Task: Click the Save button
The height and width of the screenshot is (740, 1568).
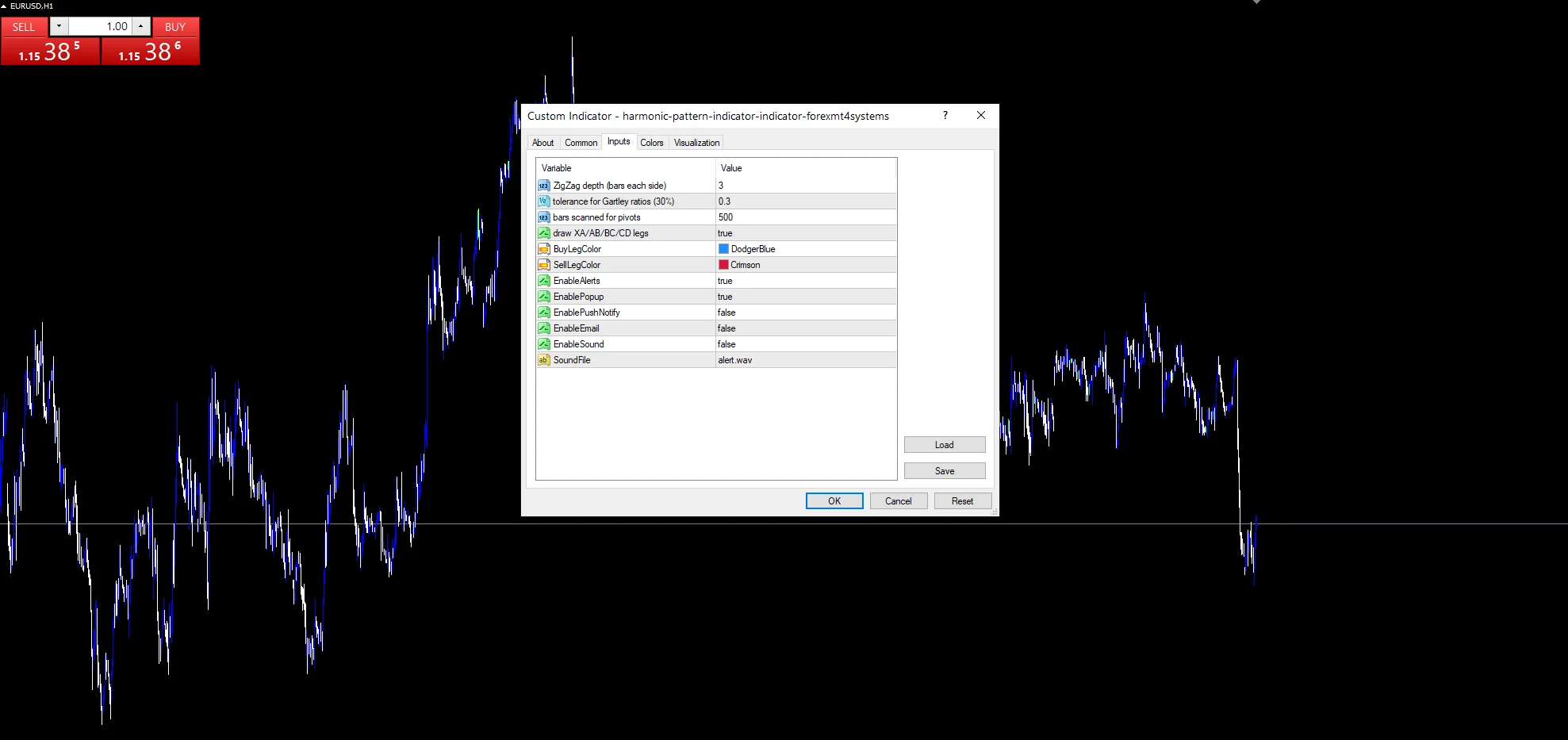Action: pyautogui.click(x=945, y=471)
